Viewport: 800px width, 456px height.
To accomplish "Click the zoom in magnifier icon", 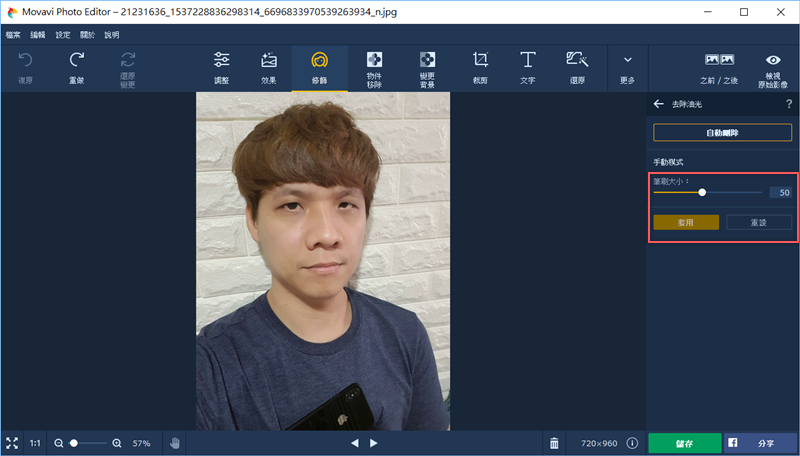I will (117, 443).
